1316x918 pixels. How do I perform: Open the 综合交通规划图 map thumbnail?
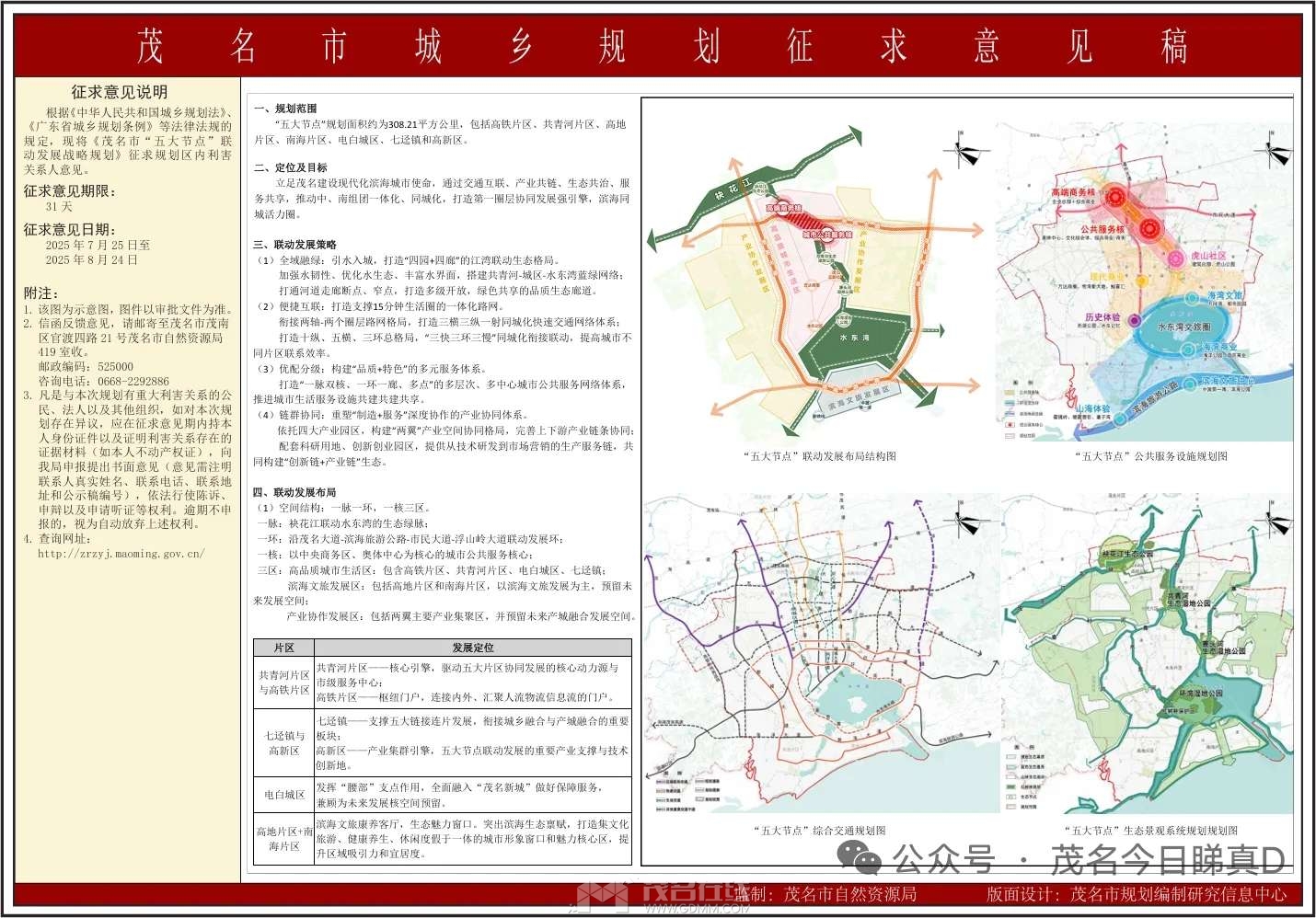pos(820,653)
